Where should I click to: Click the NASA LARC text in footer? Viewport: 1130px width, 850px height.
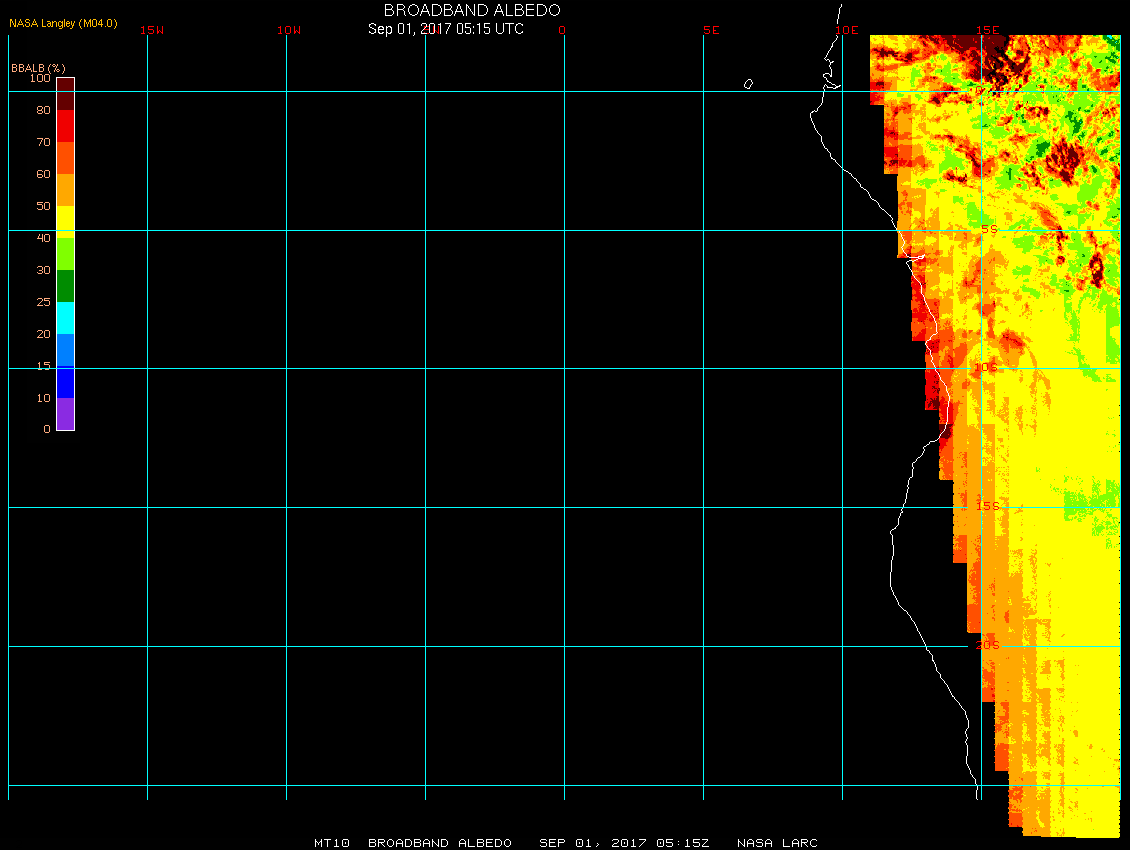tap(777, 843)
